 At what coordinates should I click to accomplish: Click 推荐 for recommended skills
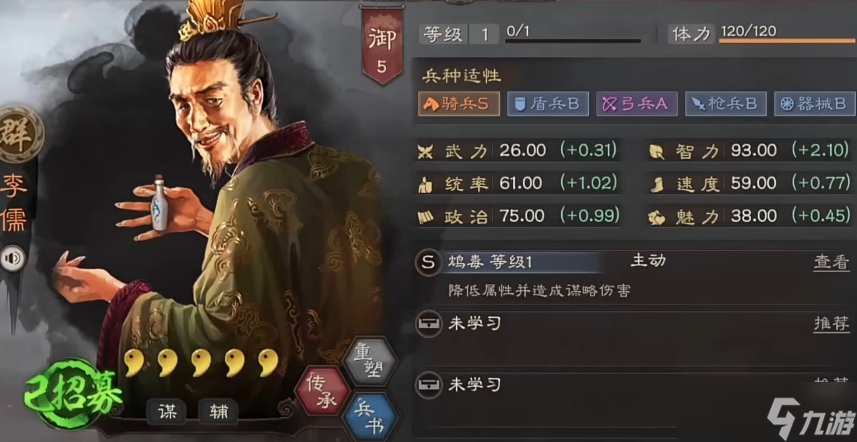tap(831, 324)
